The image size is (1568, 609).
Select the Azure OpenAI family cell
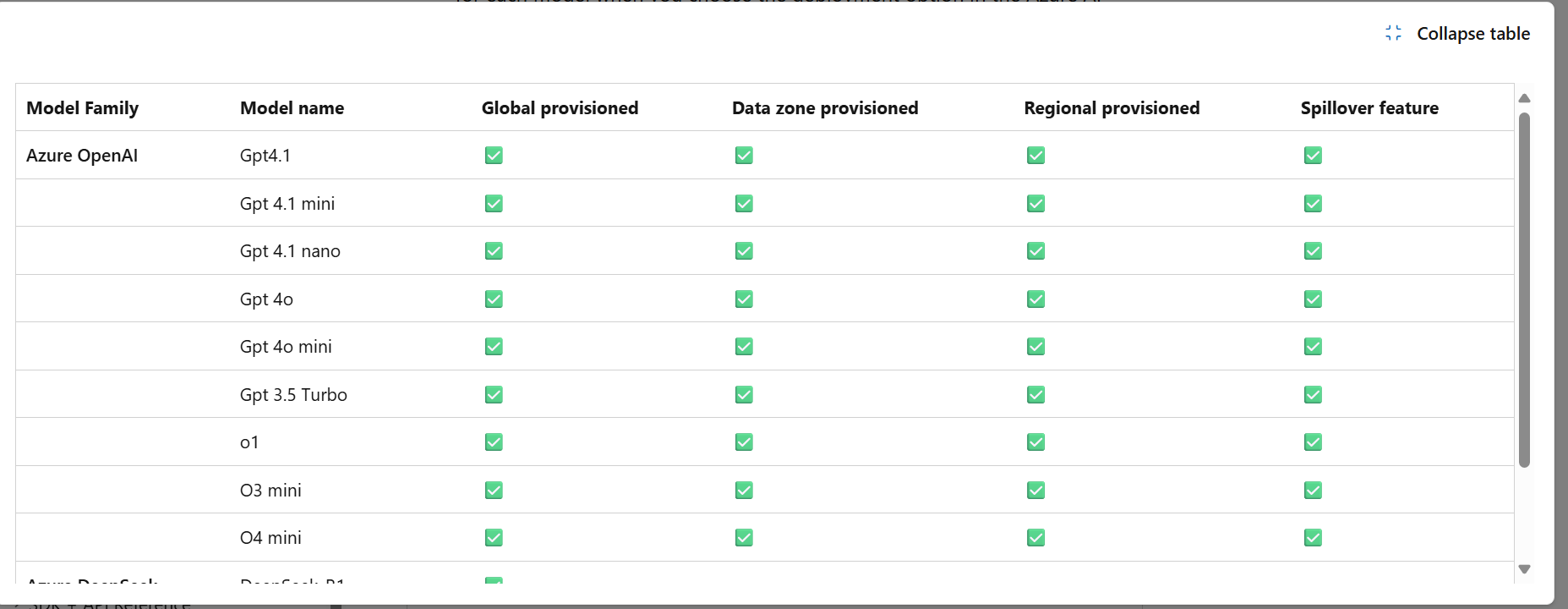pyautogui.click(x=82, y=156)
